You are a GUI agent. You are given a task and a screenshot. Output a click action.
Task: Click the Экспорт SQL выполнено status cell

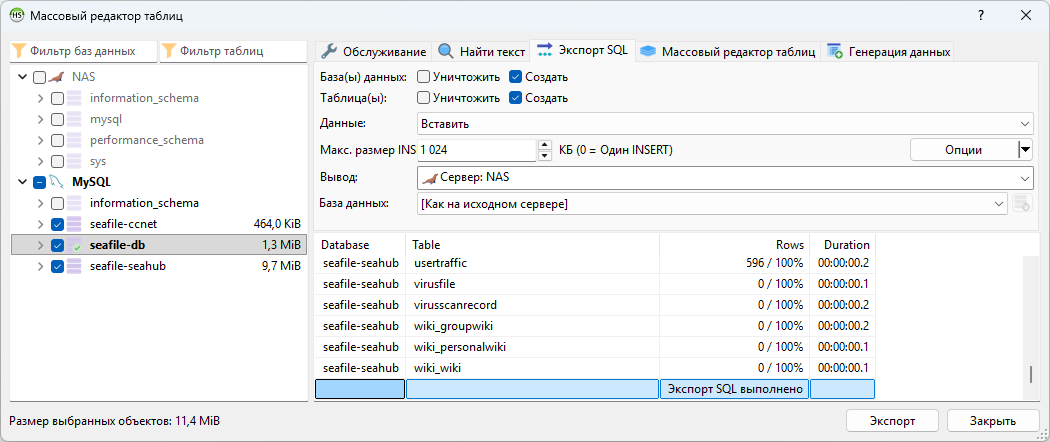click(735, 389)
